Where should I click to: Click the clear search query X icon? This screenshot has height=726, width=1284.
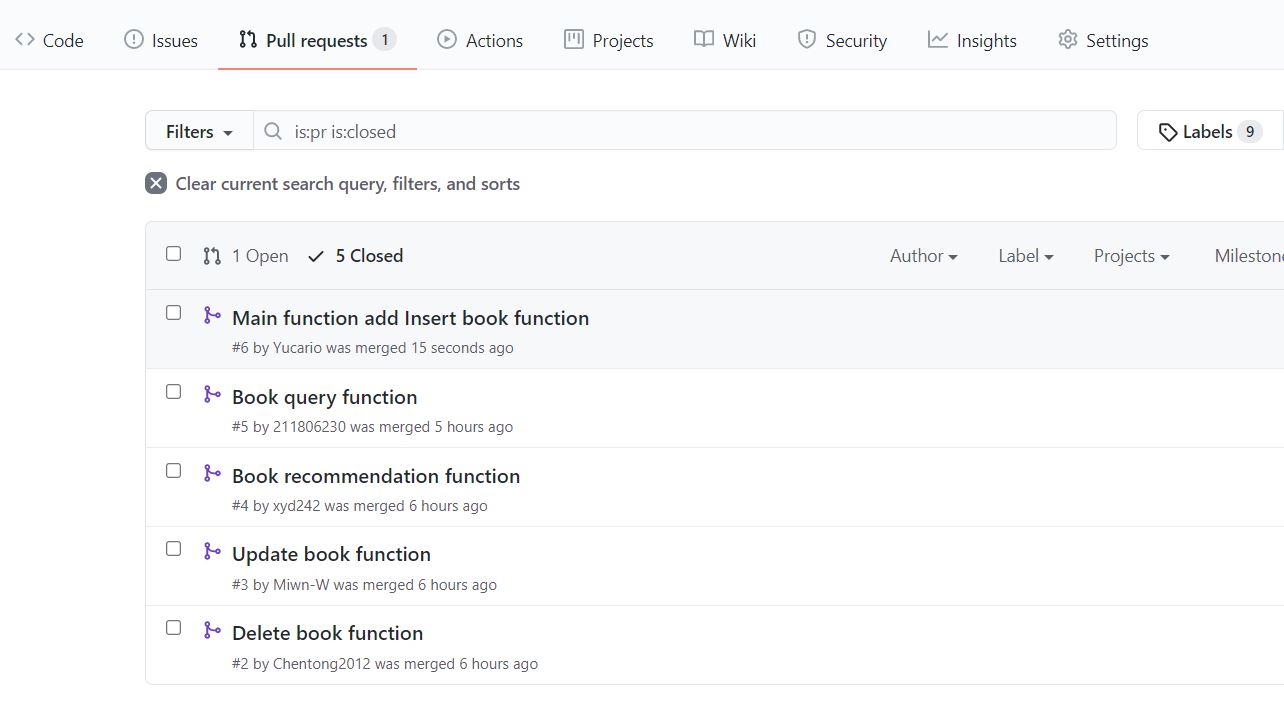click(x=156, y=183)
